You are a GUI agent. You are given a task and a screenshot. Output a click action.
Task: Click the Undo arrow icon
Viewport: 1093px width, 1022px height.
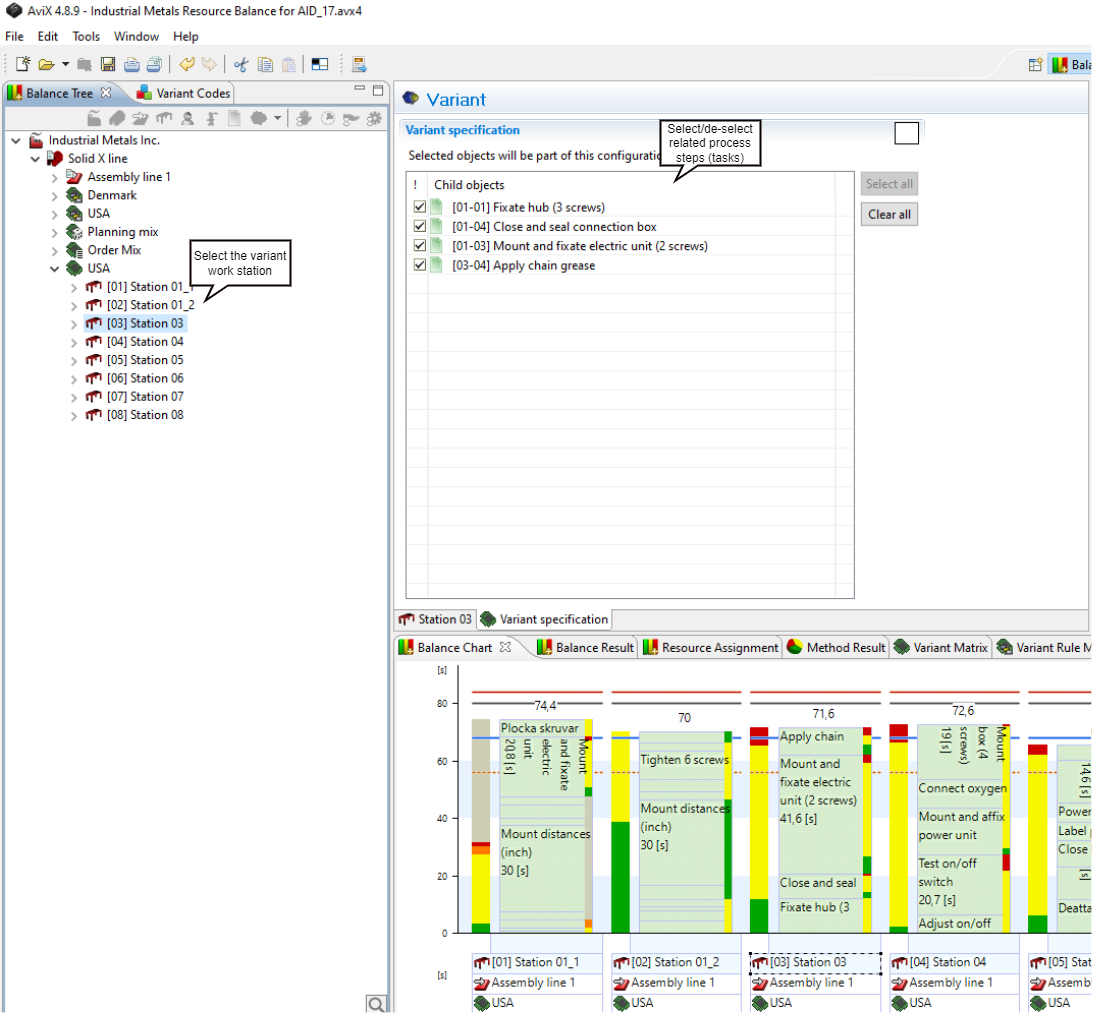(x=186, y=65)
